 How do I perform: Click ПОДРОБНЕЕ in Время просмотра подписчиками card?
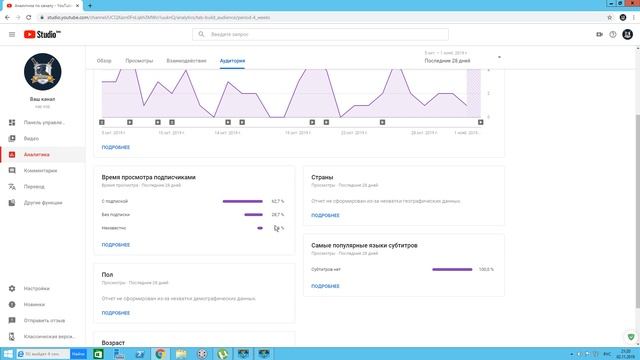click(x=116, y=245)
